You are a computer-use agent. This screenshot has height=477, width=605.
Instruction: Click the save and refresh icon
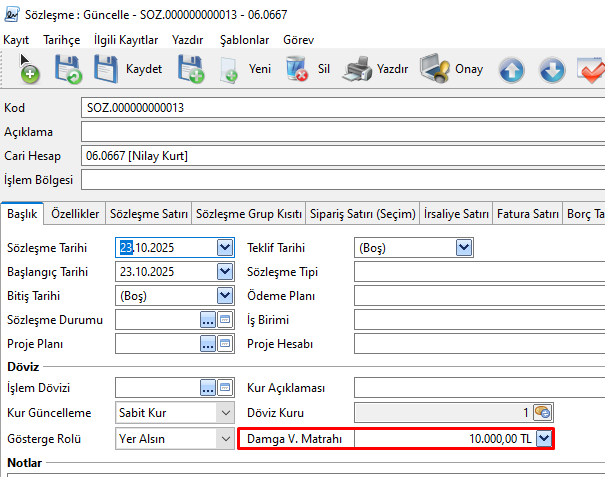68,69
